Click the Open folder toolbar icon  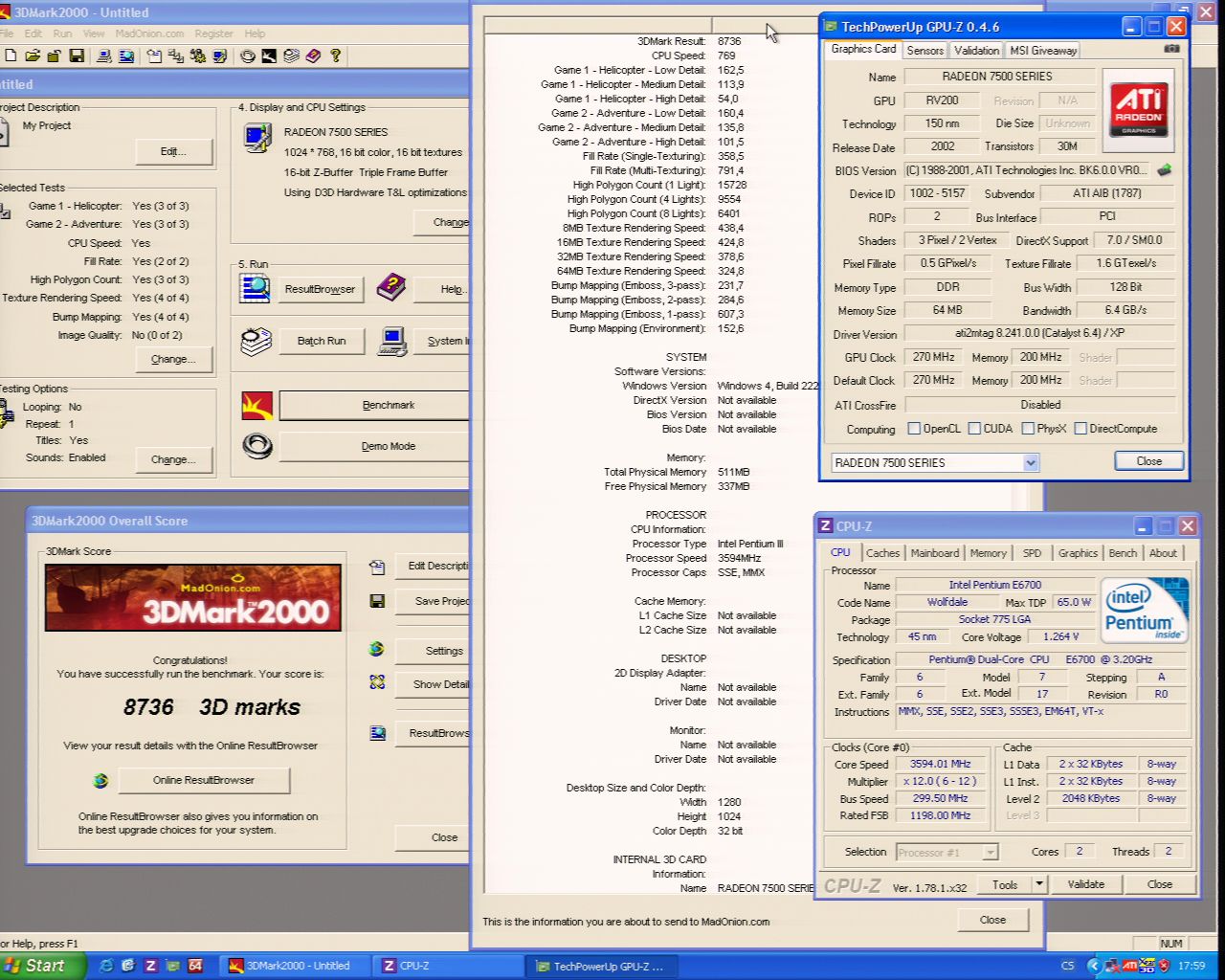pyautogui.click(x=33, y=56)
